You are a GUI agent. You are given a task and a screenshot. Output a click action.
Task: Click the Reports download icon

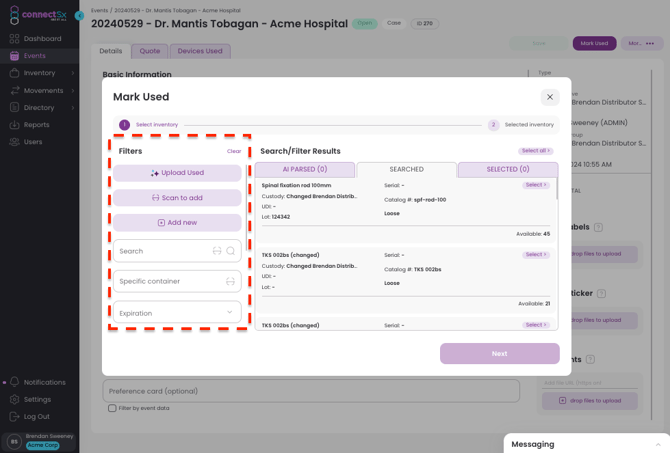(x=14, y=124)
